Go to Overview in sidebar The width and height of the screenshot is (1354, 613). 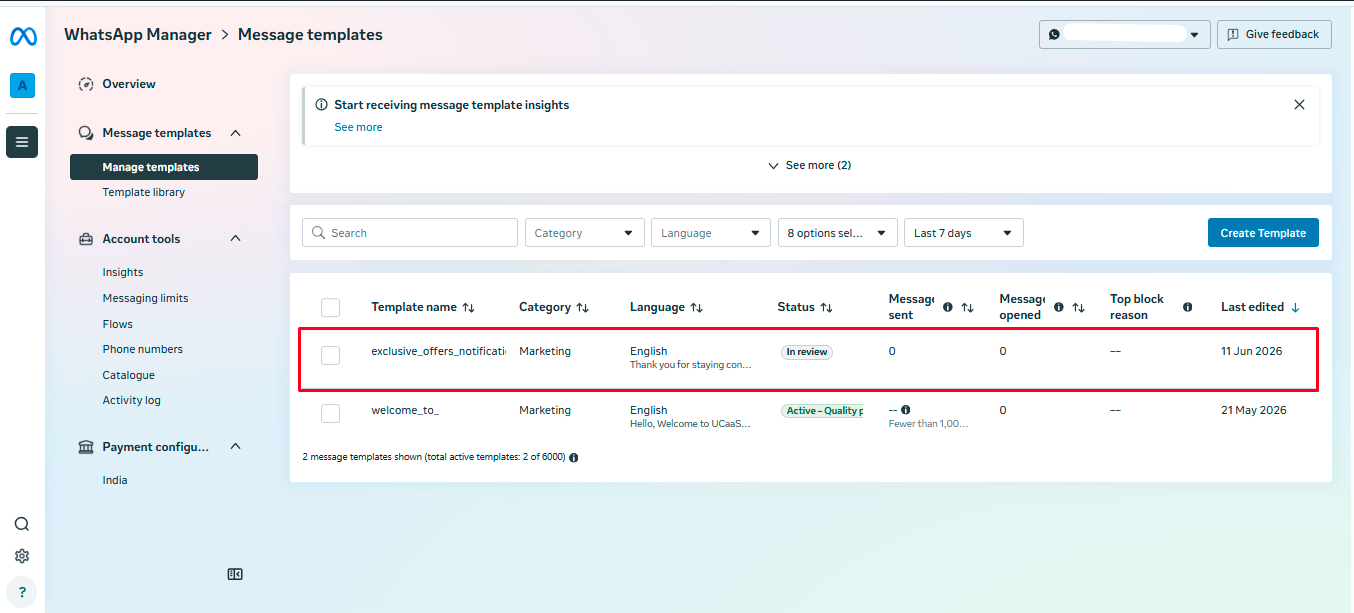pos(129,84)
